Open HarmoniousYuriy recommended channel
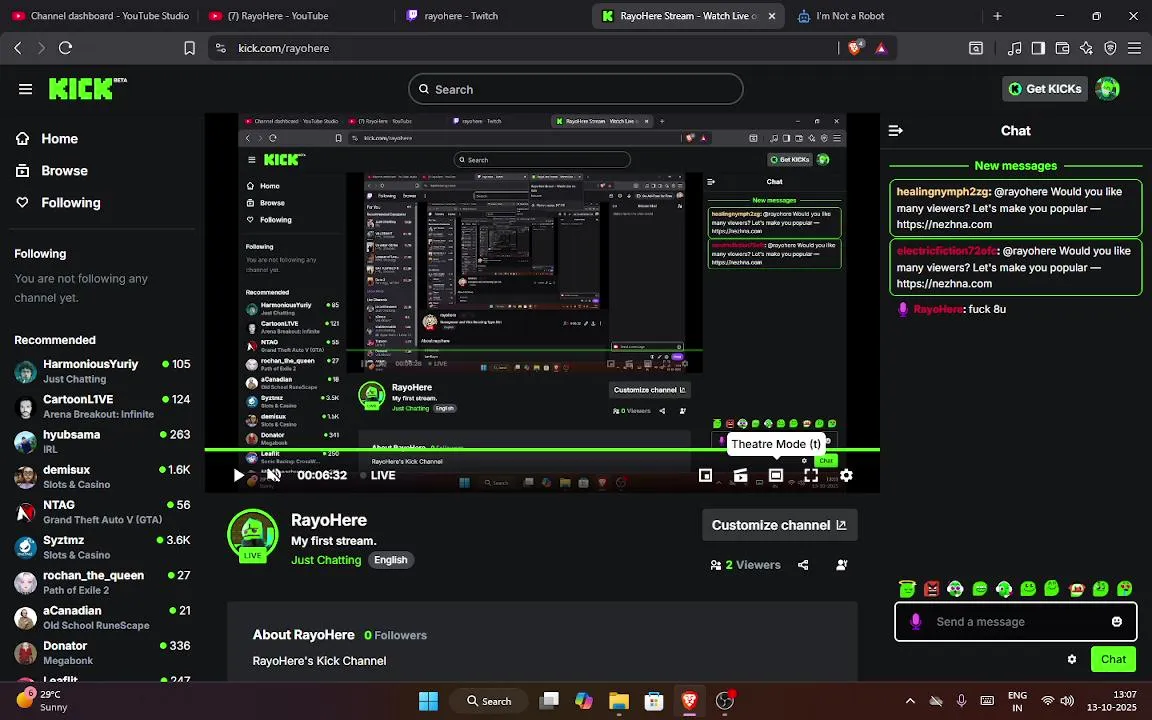This screenshot has height=720, width=1152. coord(101,371)
